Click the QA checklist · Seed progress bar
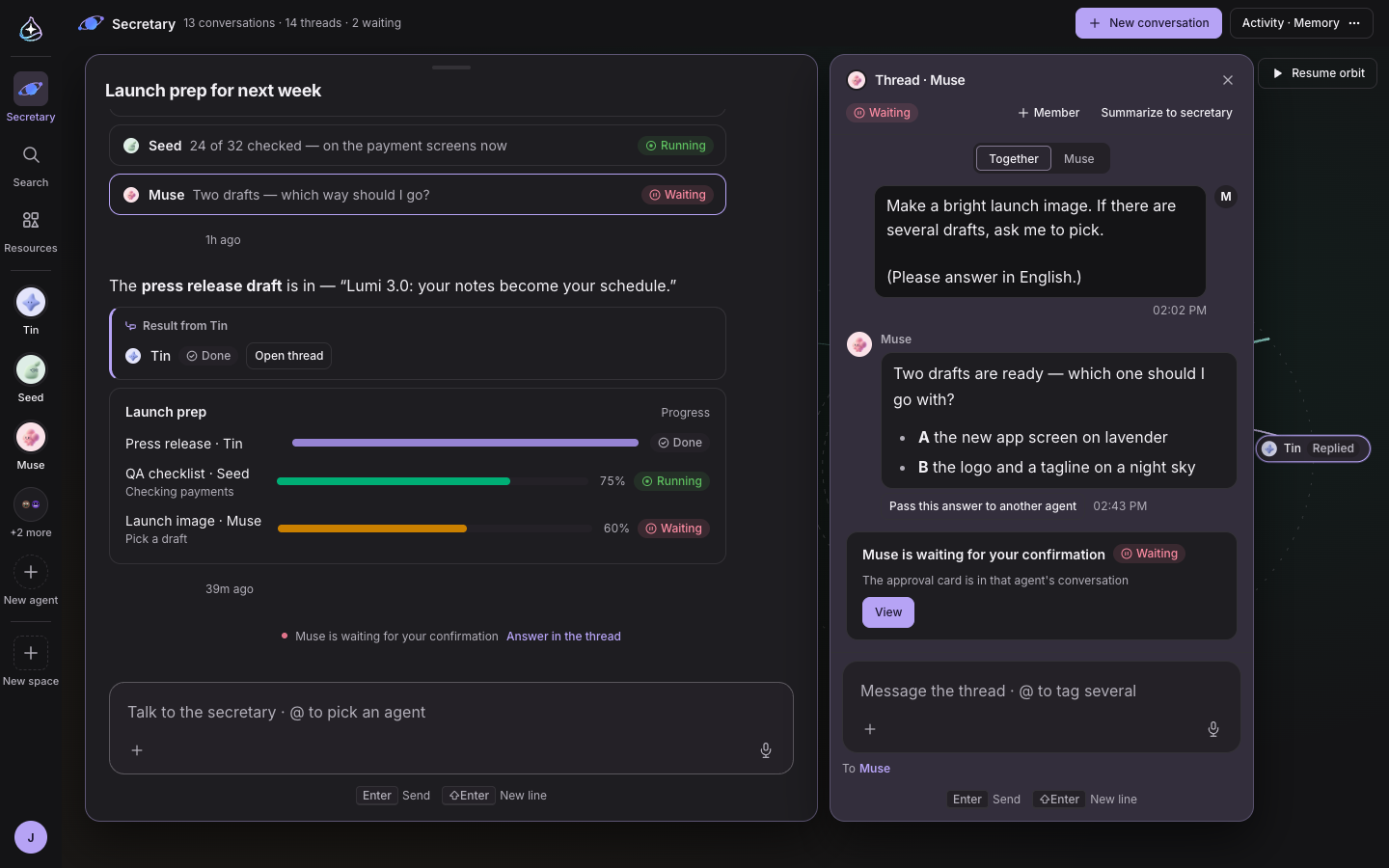Image resolution: width=1389 pixels, height=868 pixels. [434, 481]
